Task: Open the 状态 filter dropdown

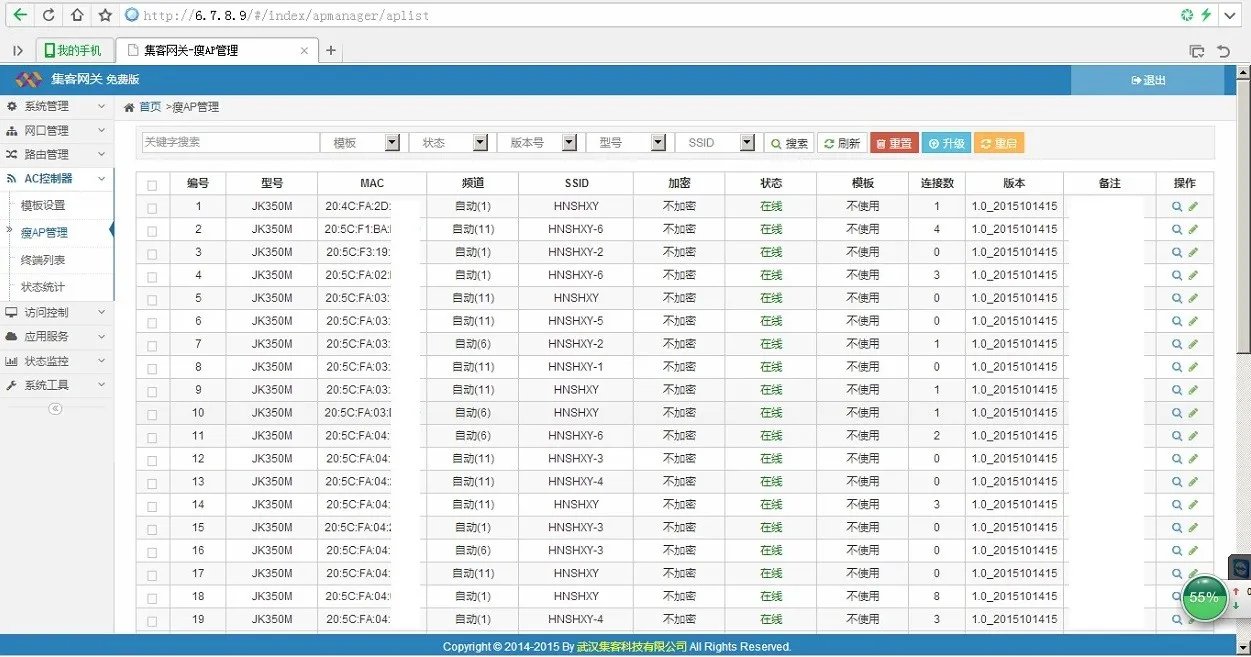Action: 452,143
